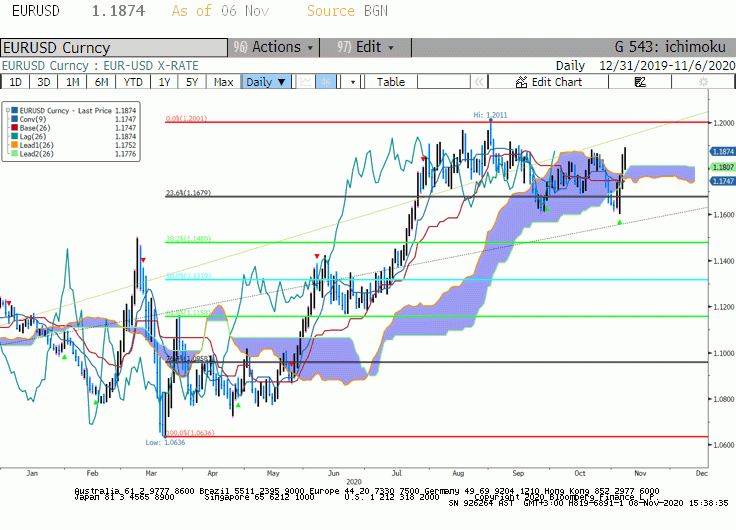This screenshot has height=530, width=736.
Task: Click the Source BGN header text
Action: [347, 11]
